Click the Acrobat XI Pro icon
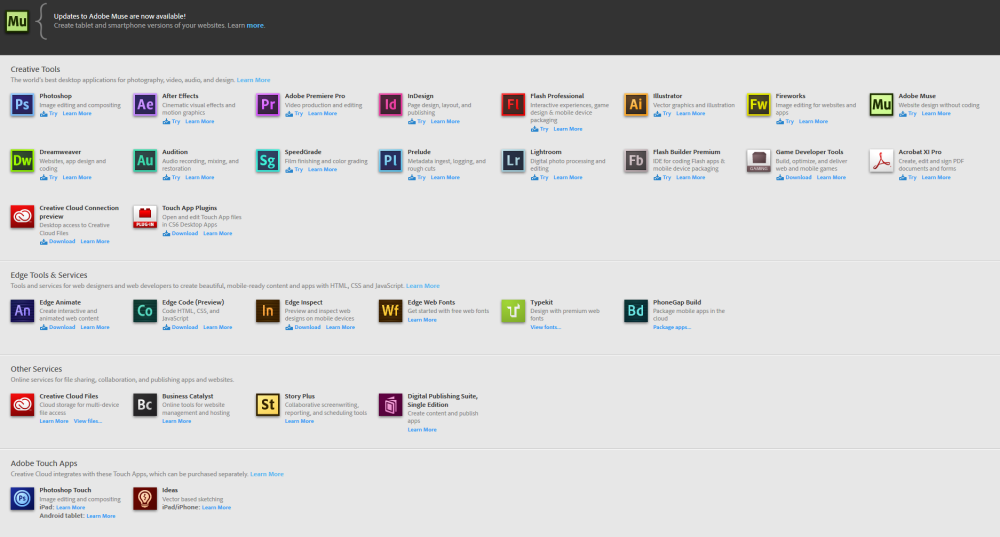This screenshot has width=1000, height=537. 881,161
